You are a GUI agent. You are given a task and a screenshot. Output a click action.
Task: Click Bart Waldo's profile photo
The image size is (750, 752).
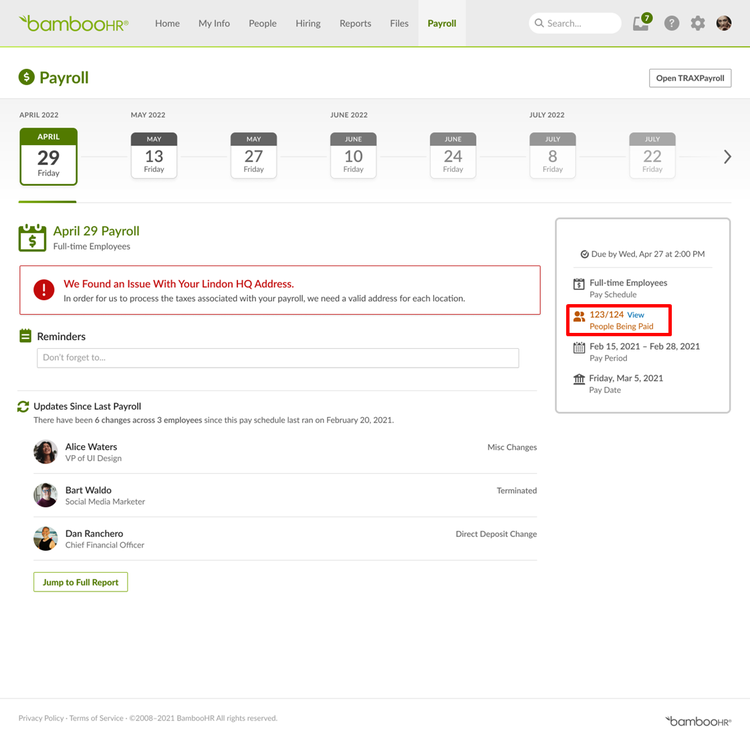pyautogui.click(x=46, y=495)
